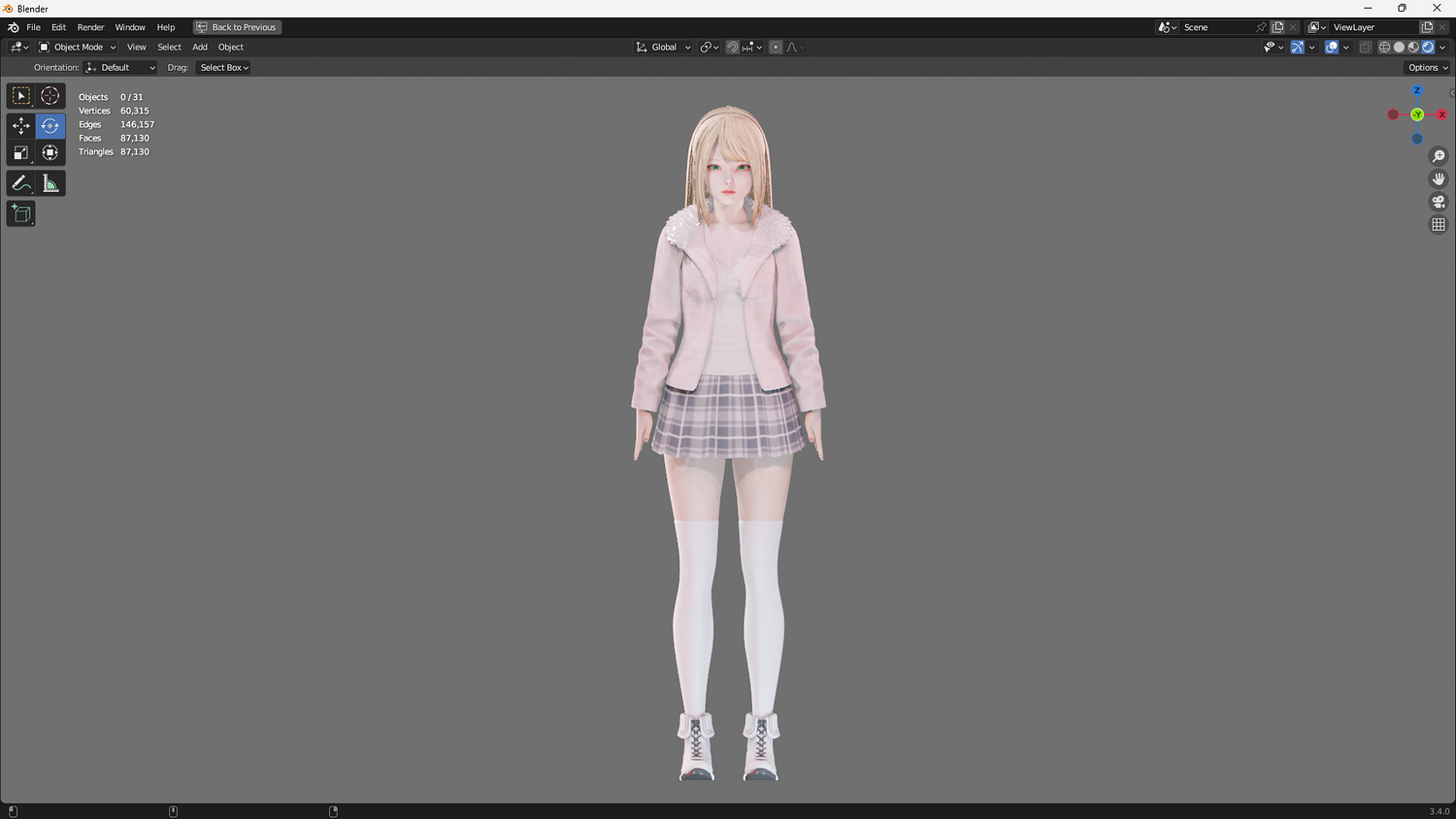This screenshot has height=819, width=1456.
Task: Open the pivot point dropdown
Action: pyautogui.click(x=710, y=47)
